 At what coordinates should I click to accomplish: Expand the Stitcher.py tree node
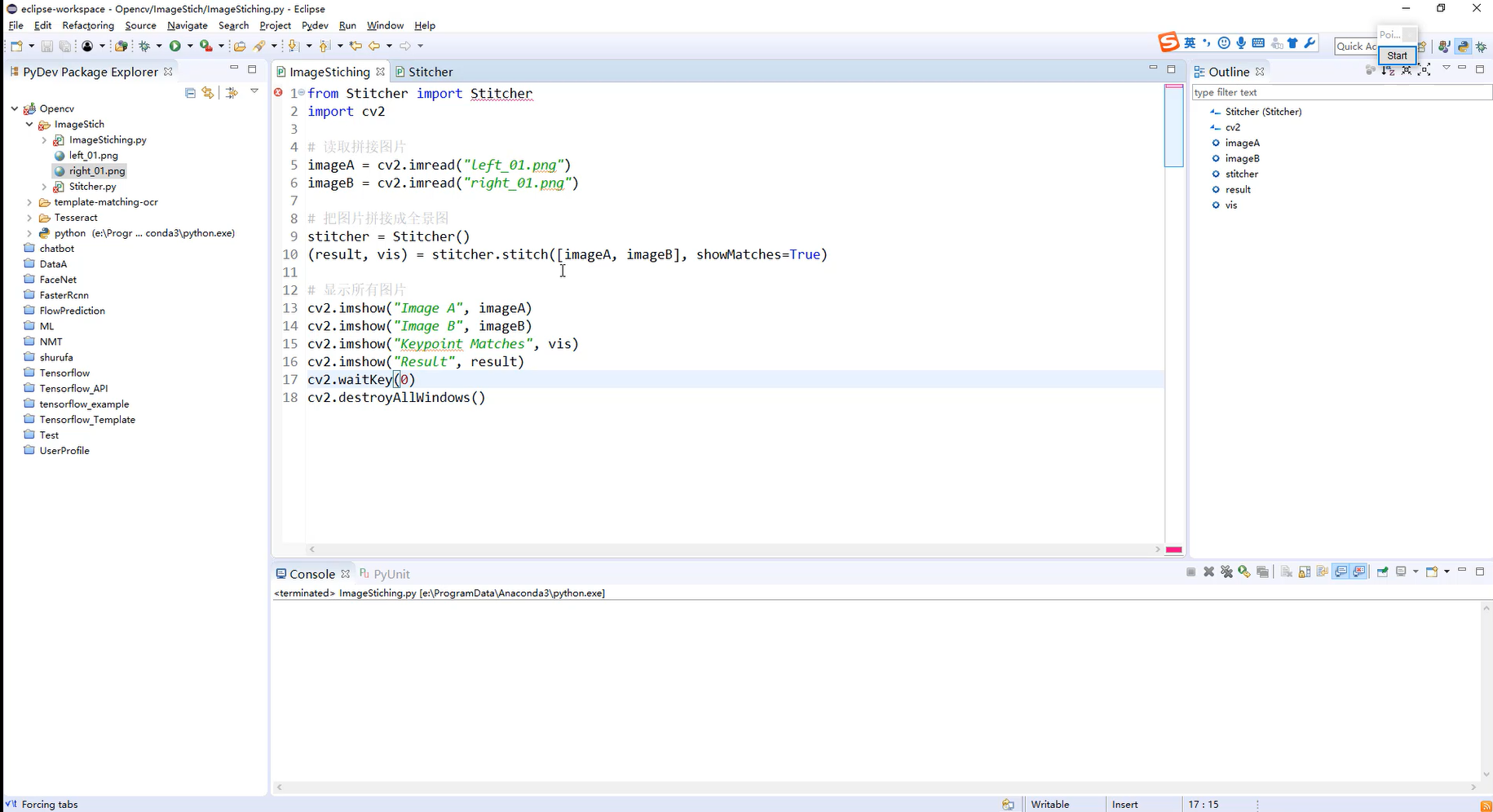tap(44, 187)
